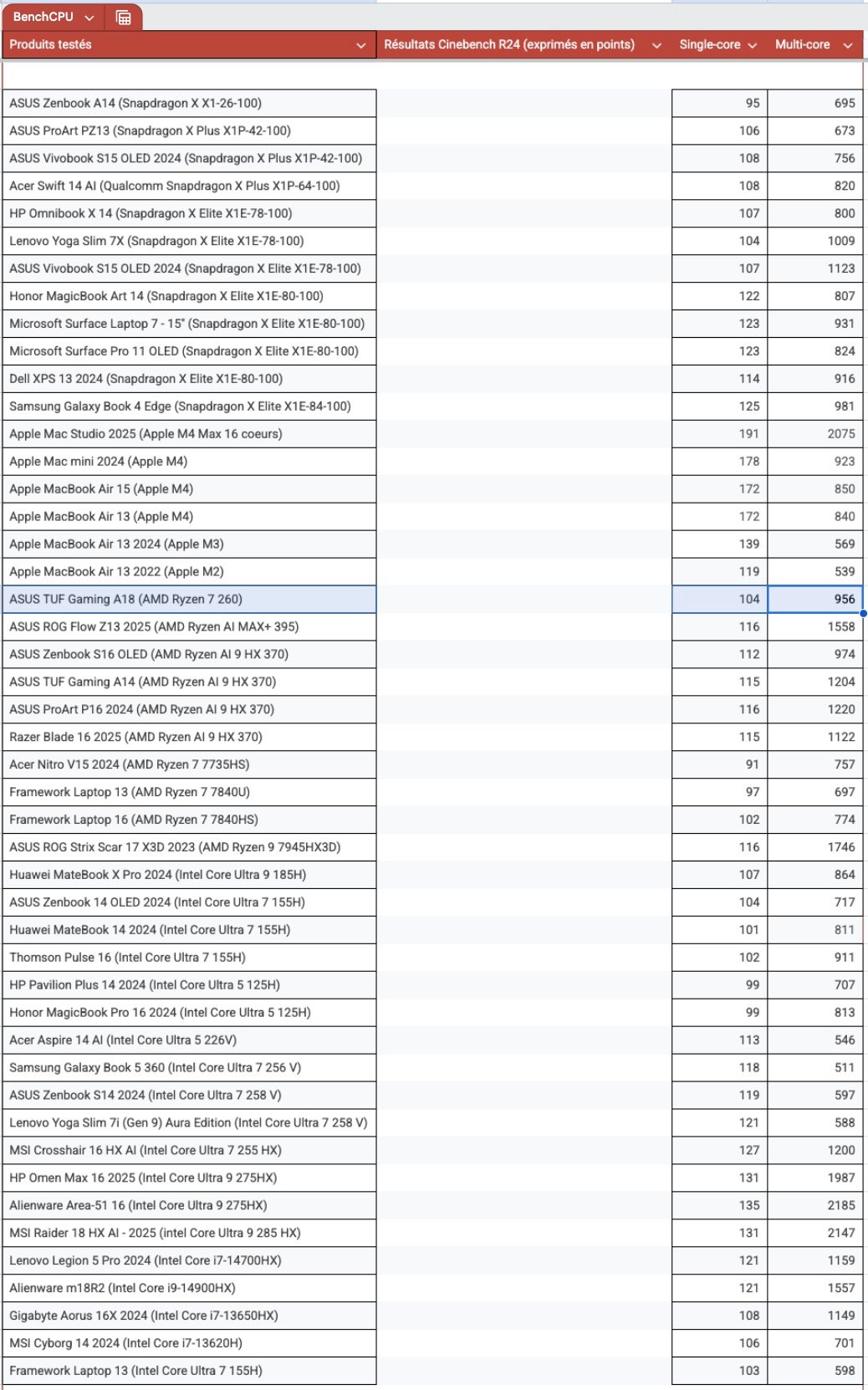The height and width of the screenshot is (1390, 868).
Task: Click the Apple Mac mini 2024 cell
Action: [189, 462]
